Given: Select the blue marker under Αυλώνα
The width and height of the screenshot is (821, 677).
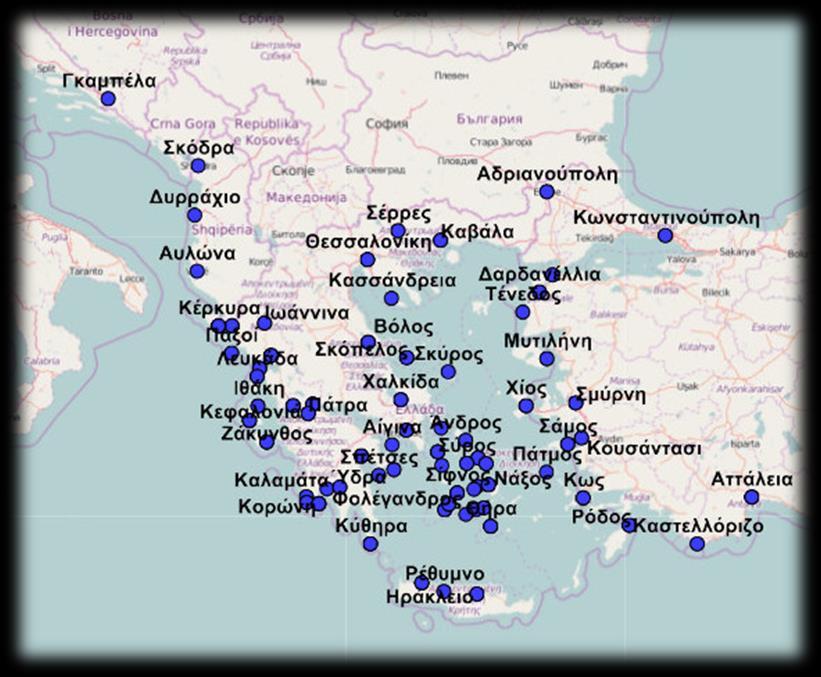Looking at the screenshot, I should coord(197,271).
